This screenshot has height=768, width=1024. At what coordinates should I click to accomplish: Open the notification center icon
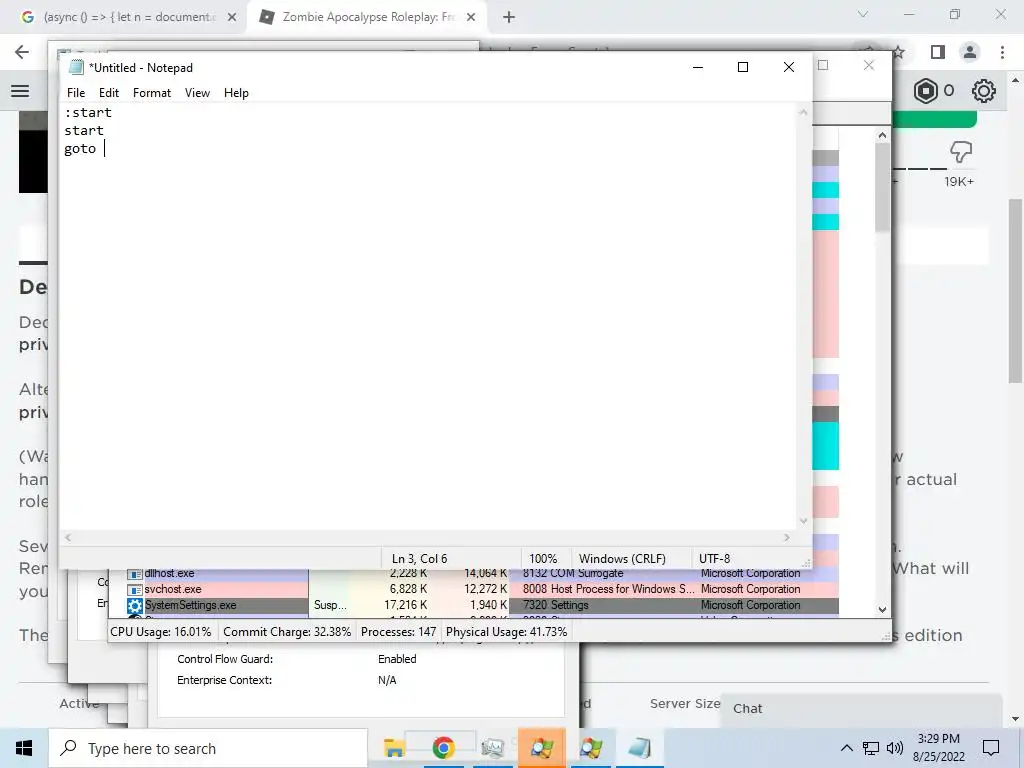(x=991, y=748)
